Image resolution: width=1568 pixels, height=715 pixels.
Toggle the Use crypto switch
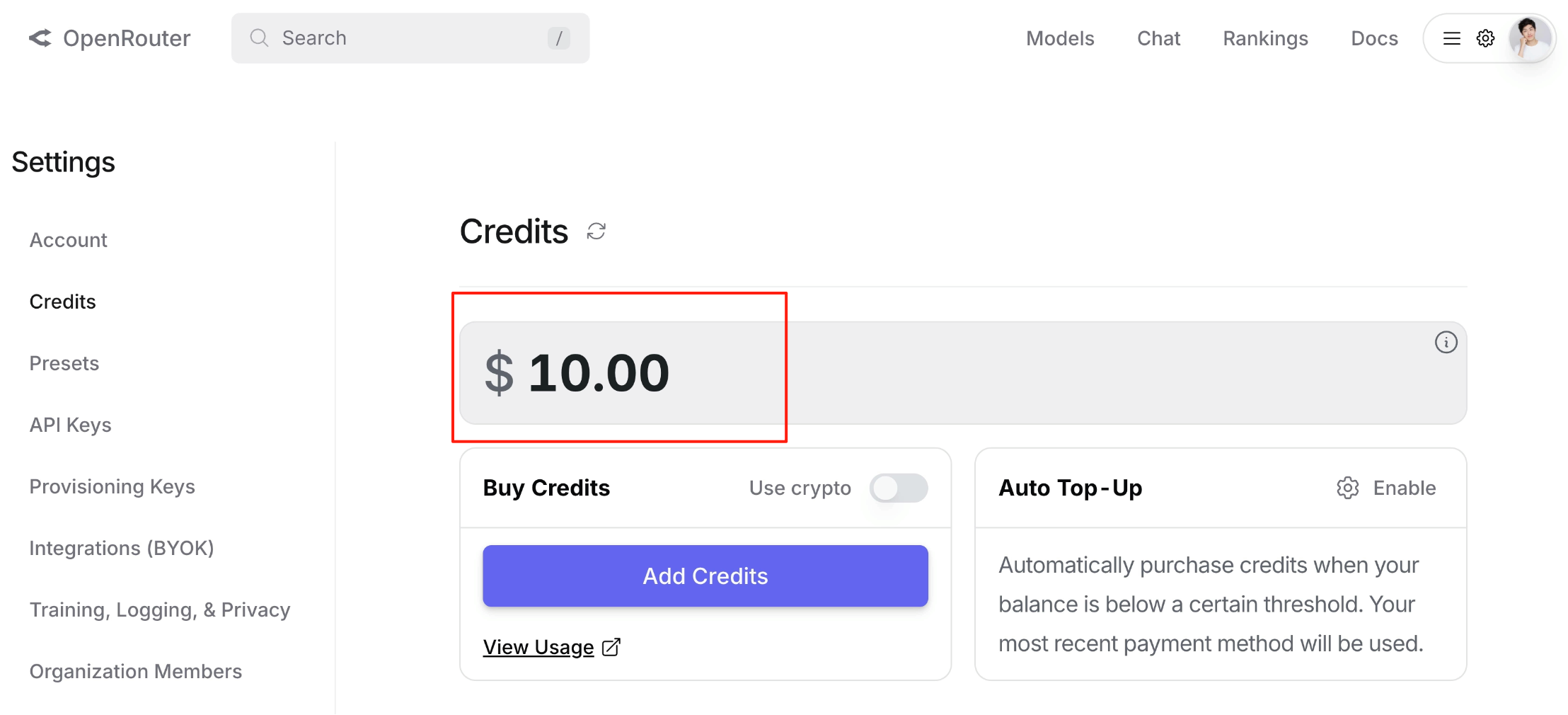(898, 488)
